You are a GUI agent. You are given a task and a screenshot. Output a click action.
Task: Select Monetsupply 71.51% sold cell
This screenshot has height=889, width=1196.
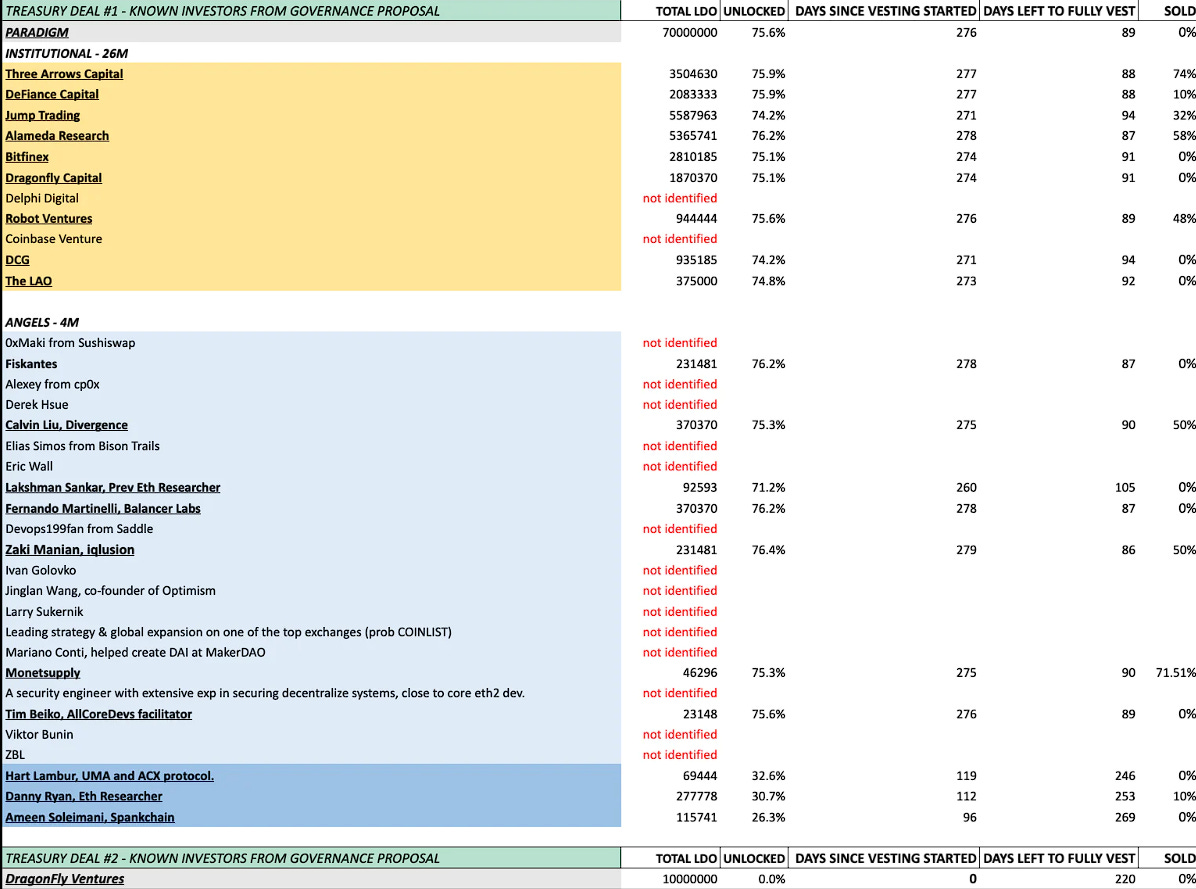1175,673
